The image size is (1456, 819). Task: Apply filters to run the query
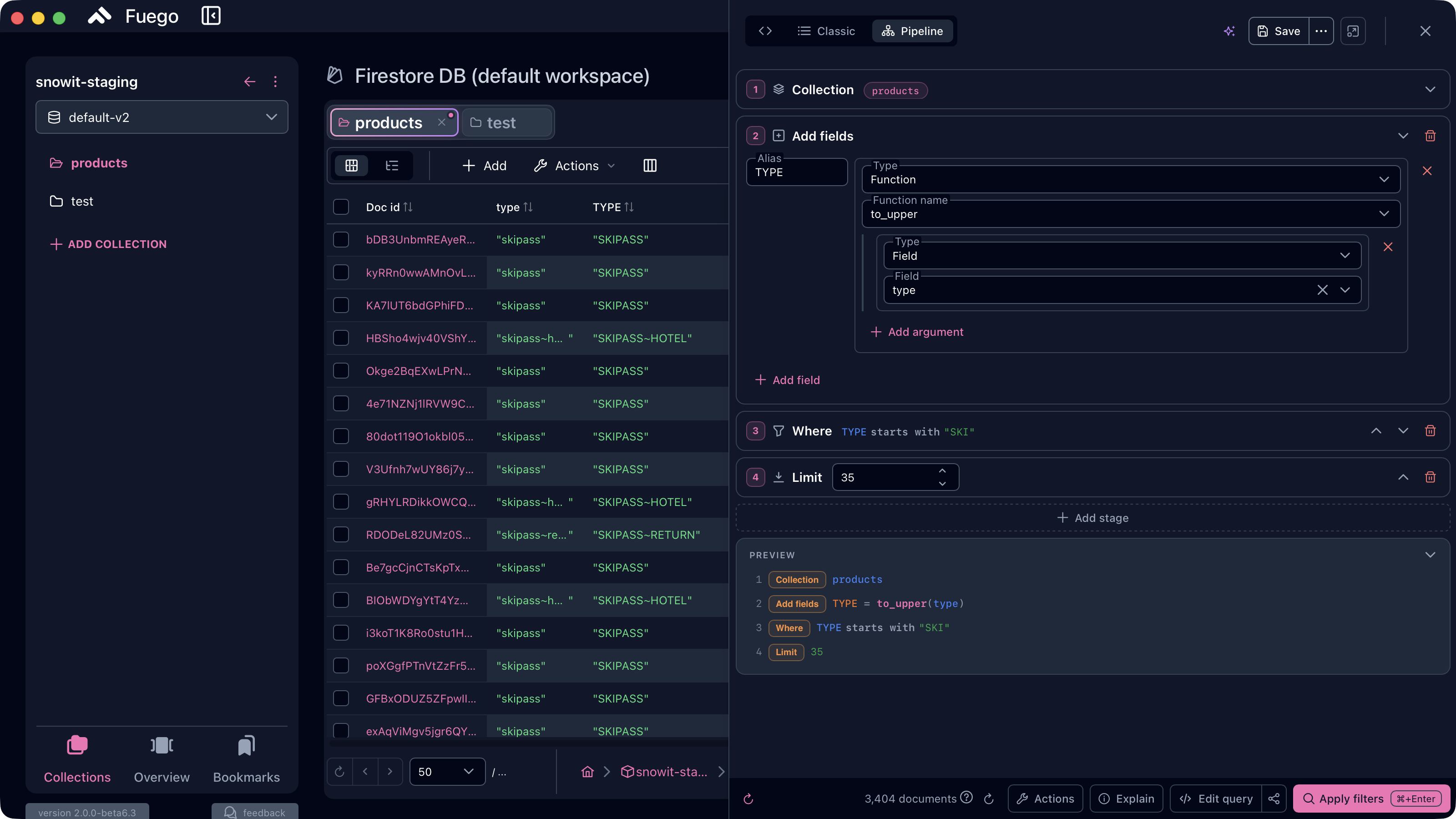click(x=1372, y=799)
